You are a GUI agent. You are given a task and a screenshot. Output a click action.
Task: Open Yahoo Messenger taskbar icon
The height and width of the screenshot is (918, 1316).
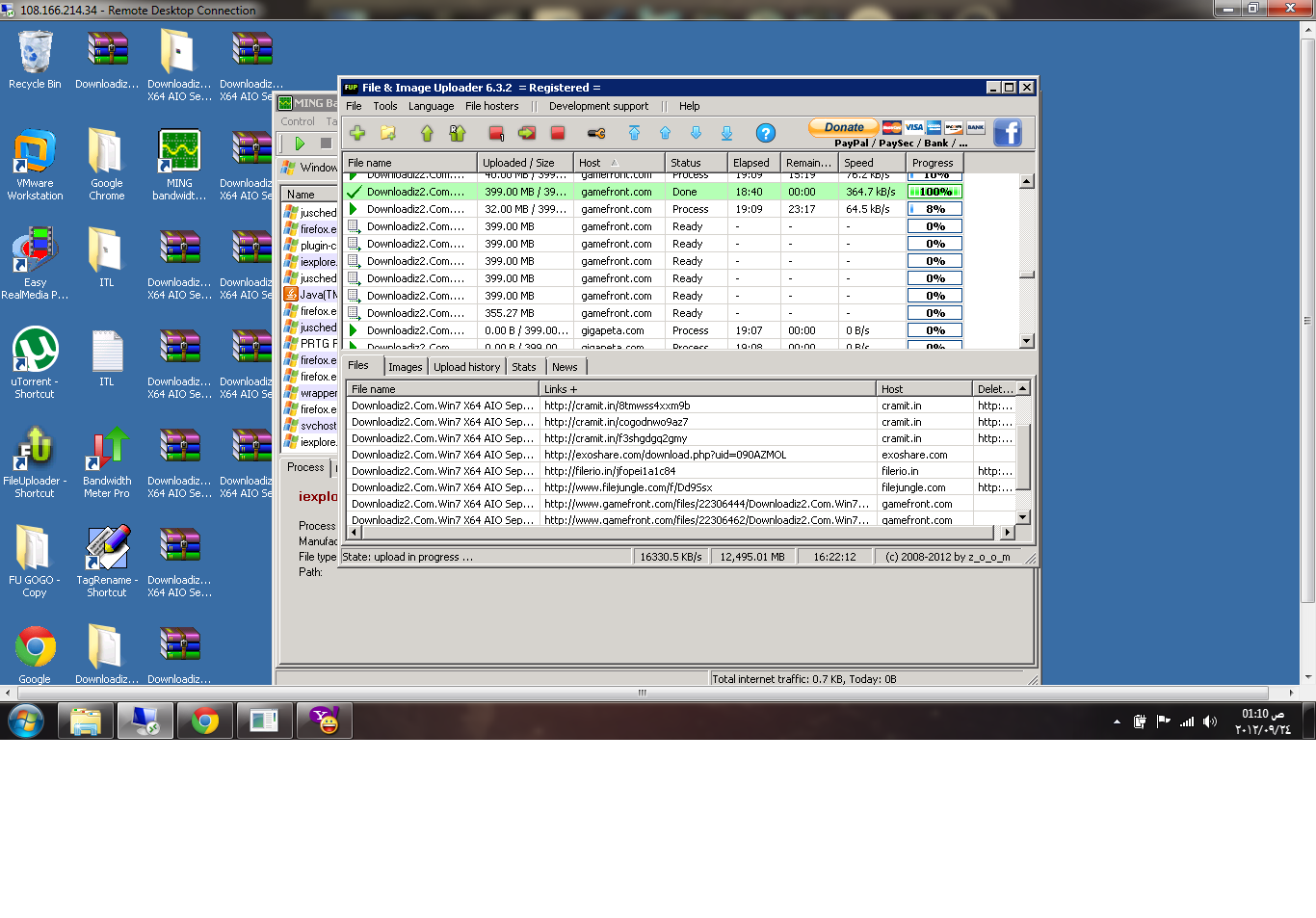[x=324, y=721]
